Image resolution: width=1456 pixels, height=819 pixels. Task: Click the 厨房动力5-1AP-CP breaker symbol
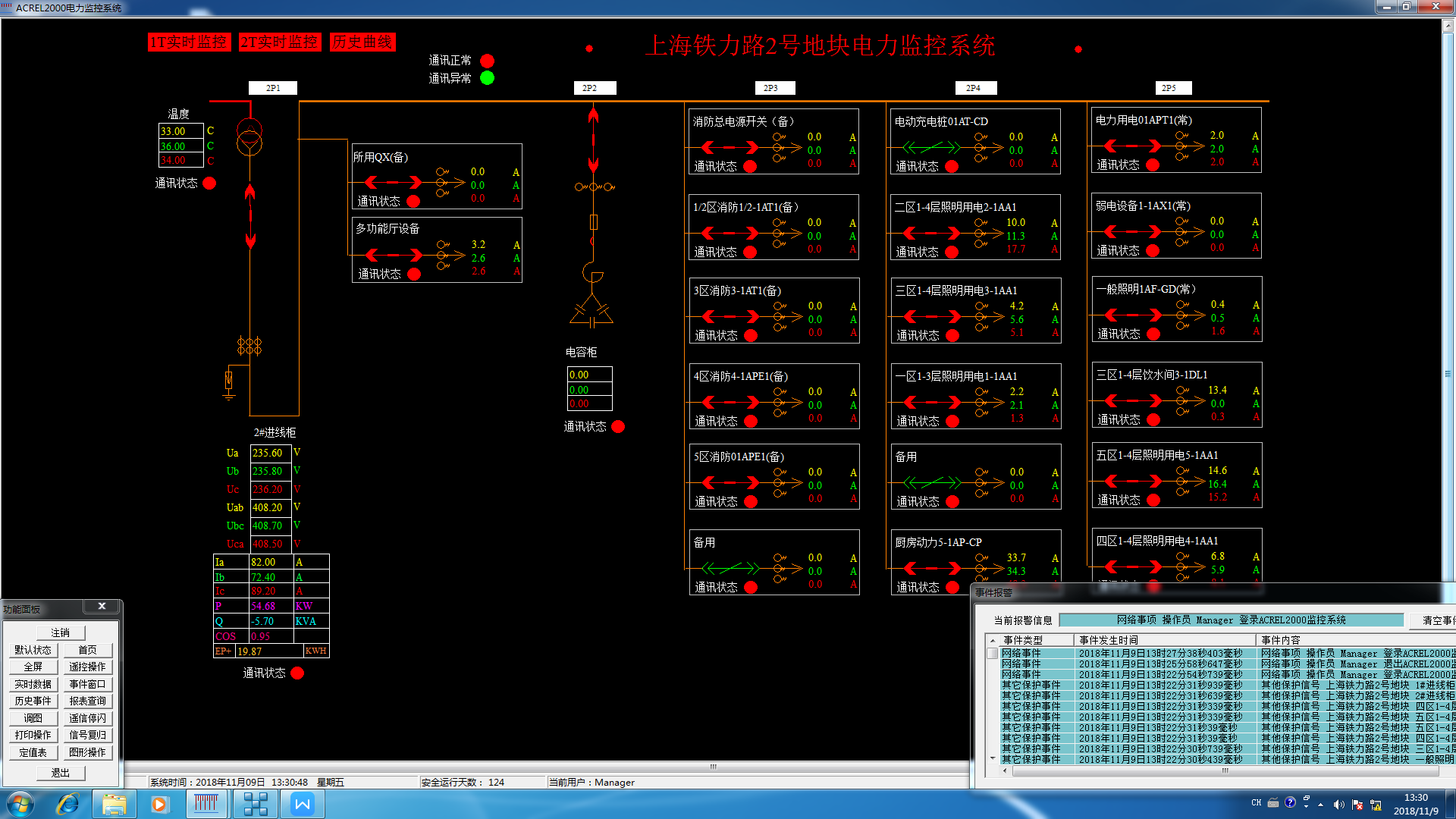click(932, 568)
